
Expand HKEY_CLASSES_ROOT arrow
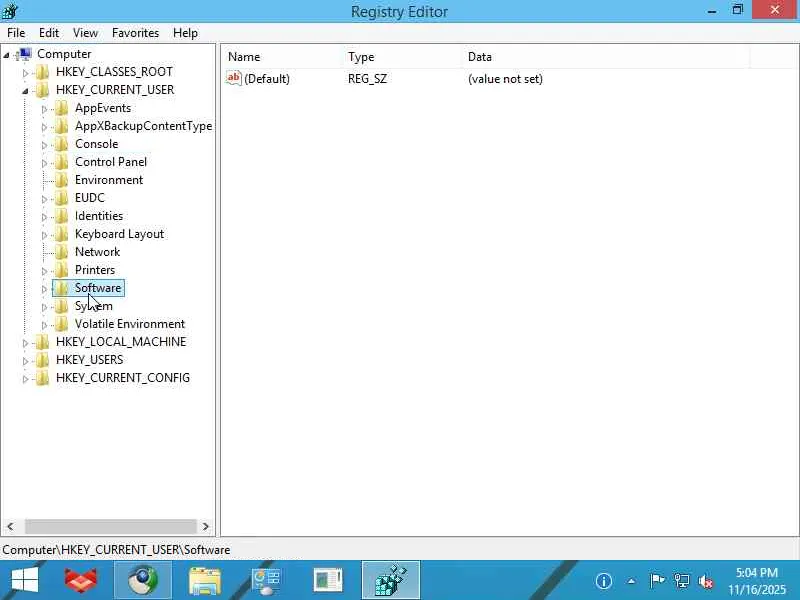coord(25,73)
